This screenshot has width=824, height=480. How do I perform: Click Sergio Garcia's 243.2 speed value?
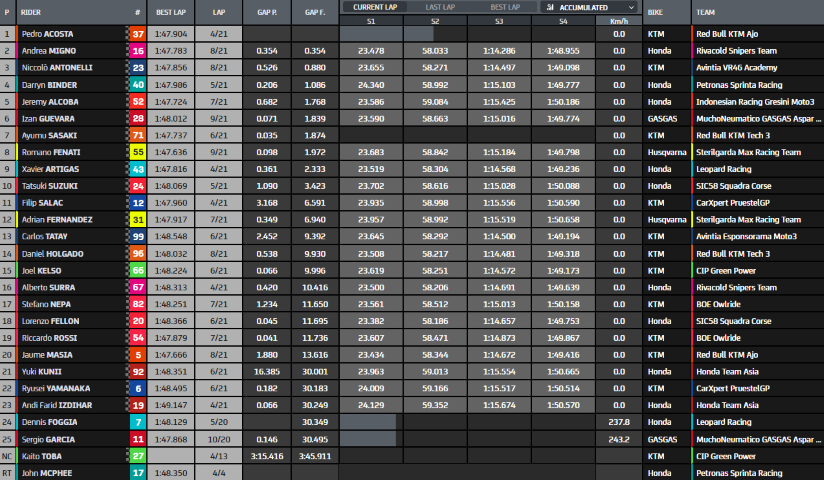click(x=619, y=439)
